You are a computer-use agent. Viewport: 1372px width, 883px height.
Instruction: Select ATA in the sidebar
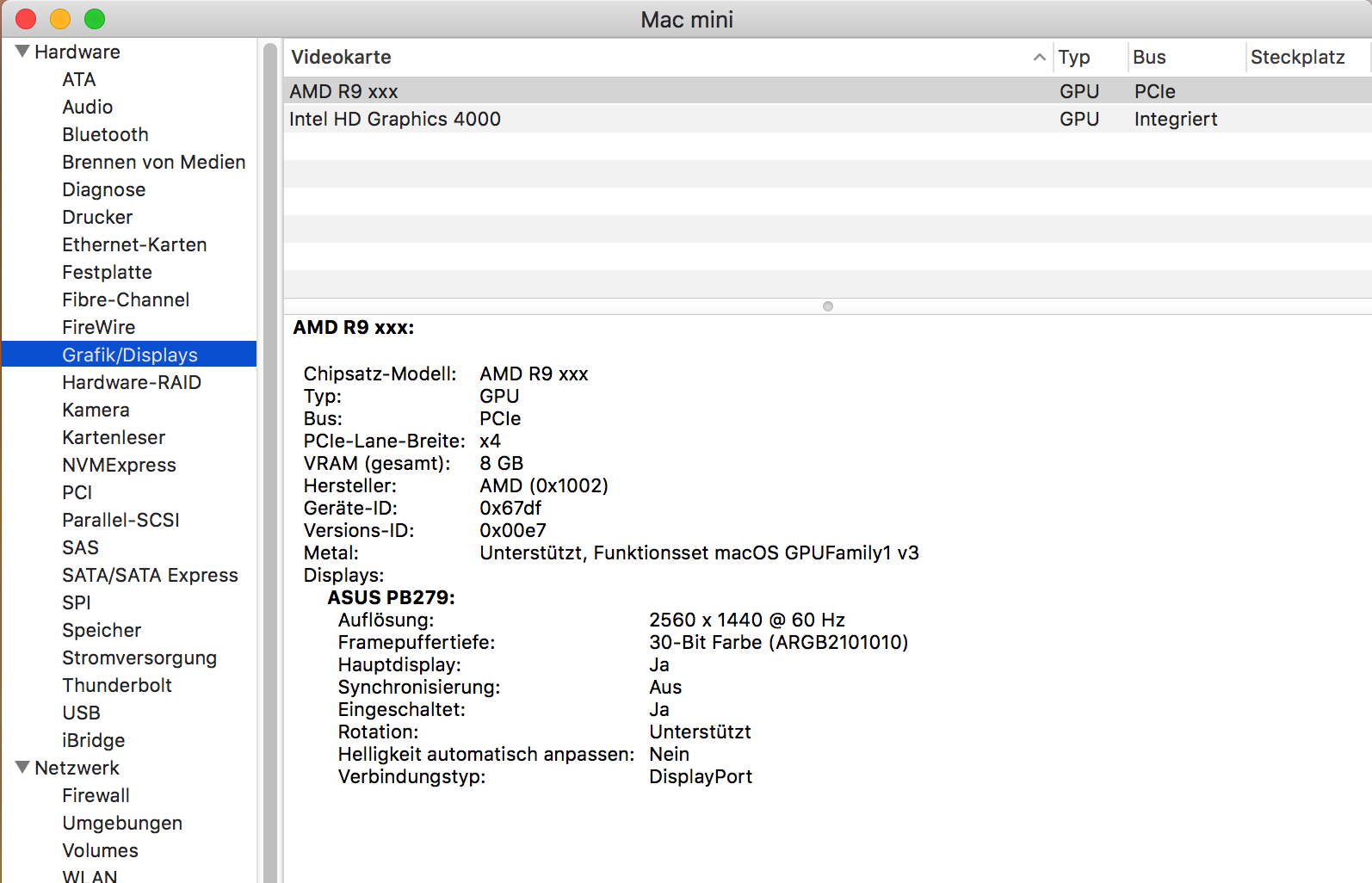point(79,79)
